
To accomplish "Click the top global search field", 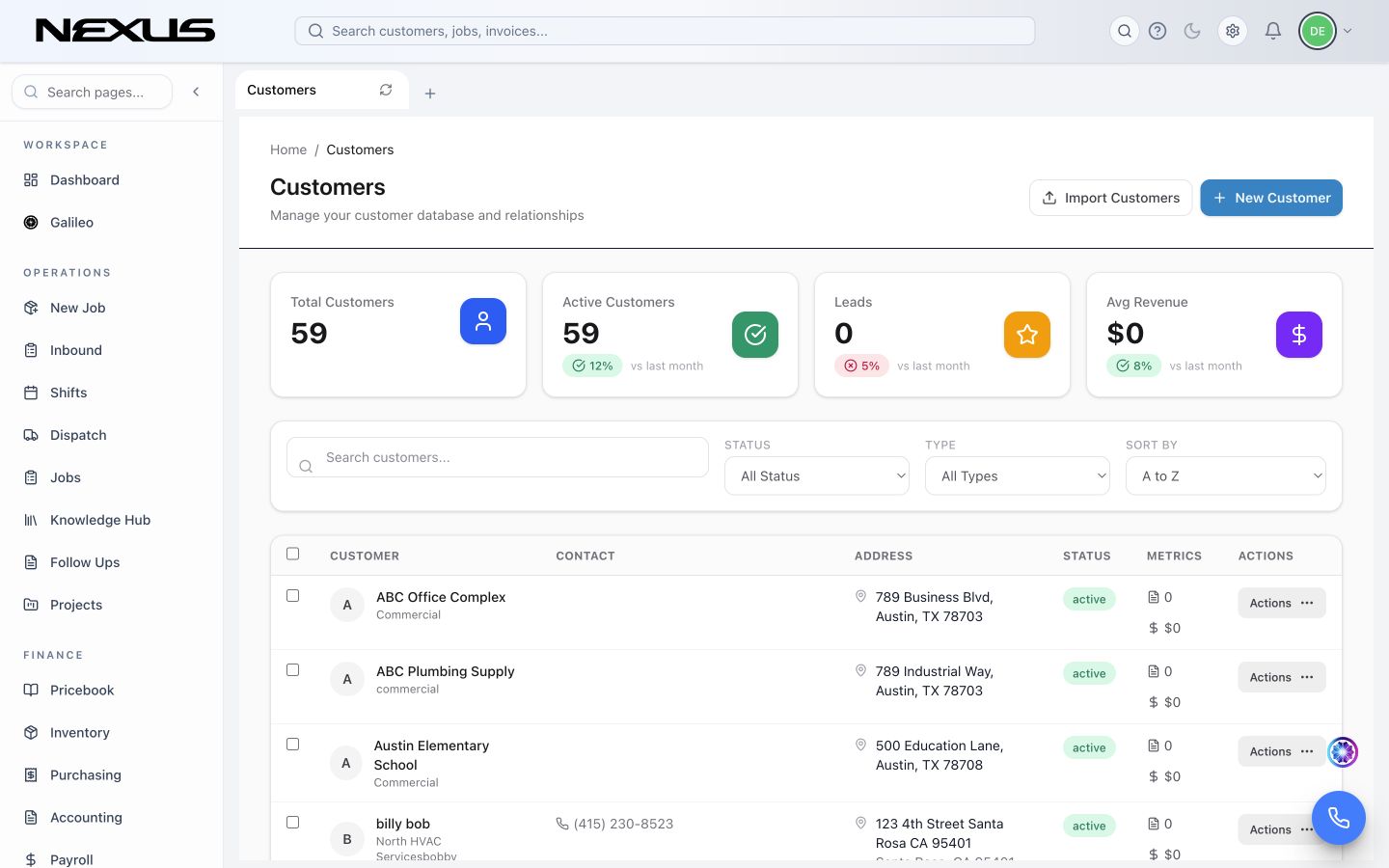I will pos(665,31).
